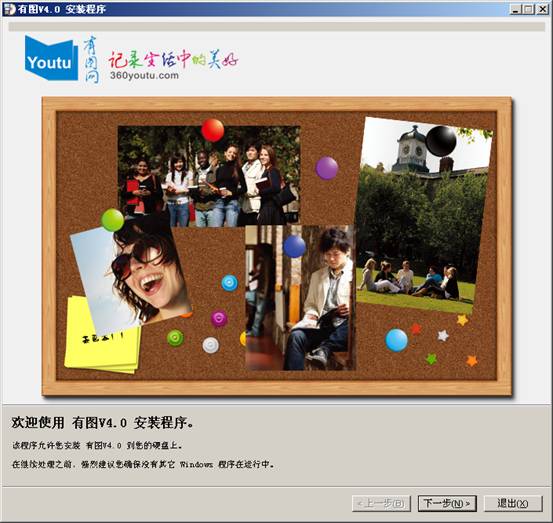Click the 下一步(N) next button

447,503
